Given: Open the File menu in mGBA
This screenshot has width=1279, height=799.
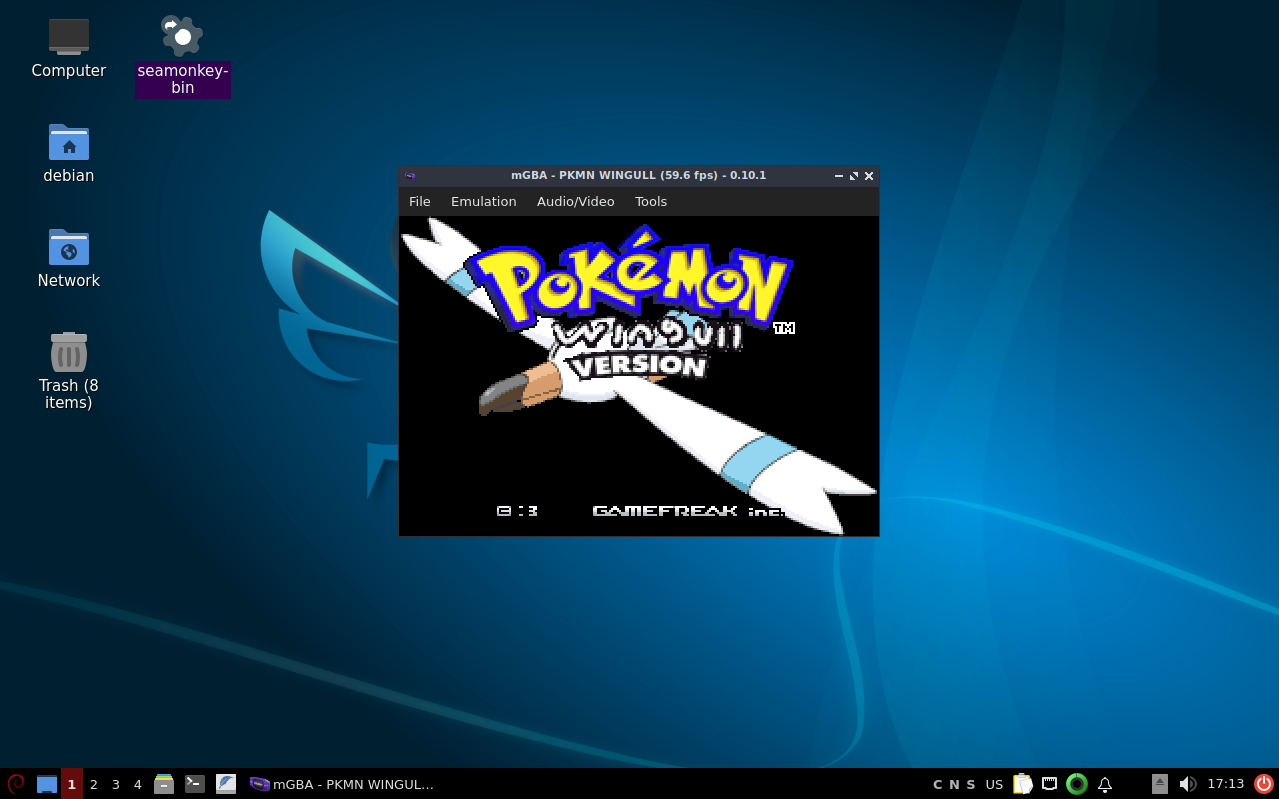Looking at the screenshot, I should [x=419, y=201].
